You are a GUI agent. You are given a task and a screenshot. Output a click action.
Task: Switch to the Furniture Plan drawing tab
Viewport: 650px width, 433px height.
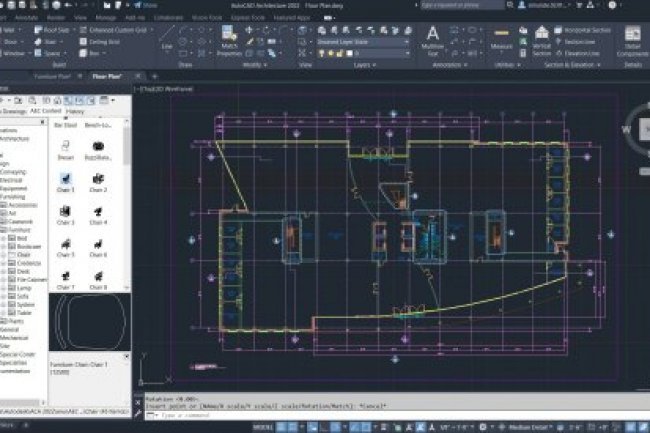pos(53,75)
